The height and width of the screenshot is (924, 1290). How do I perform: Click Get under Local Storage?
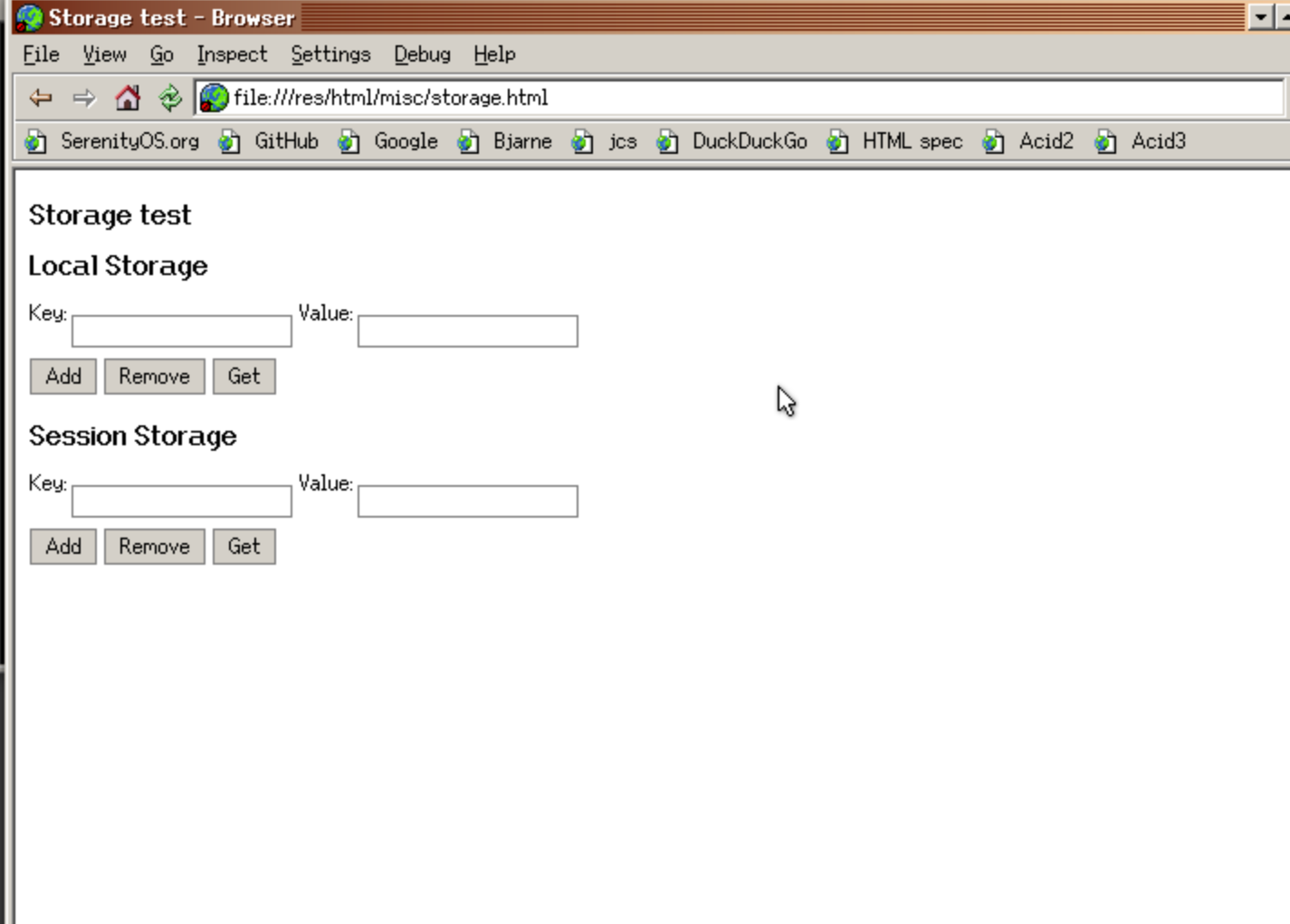(245, 376)
